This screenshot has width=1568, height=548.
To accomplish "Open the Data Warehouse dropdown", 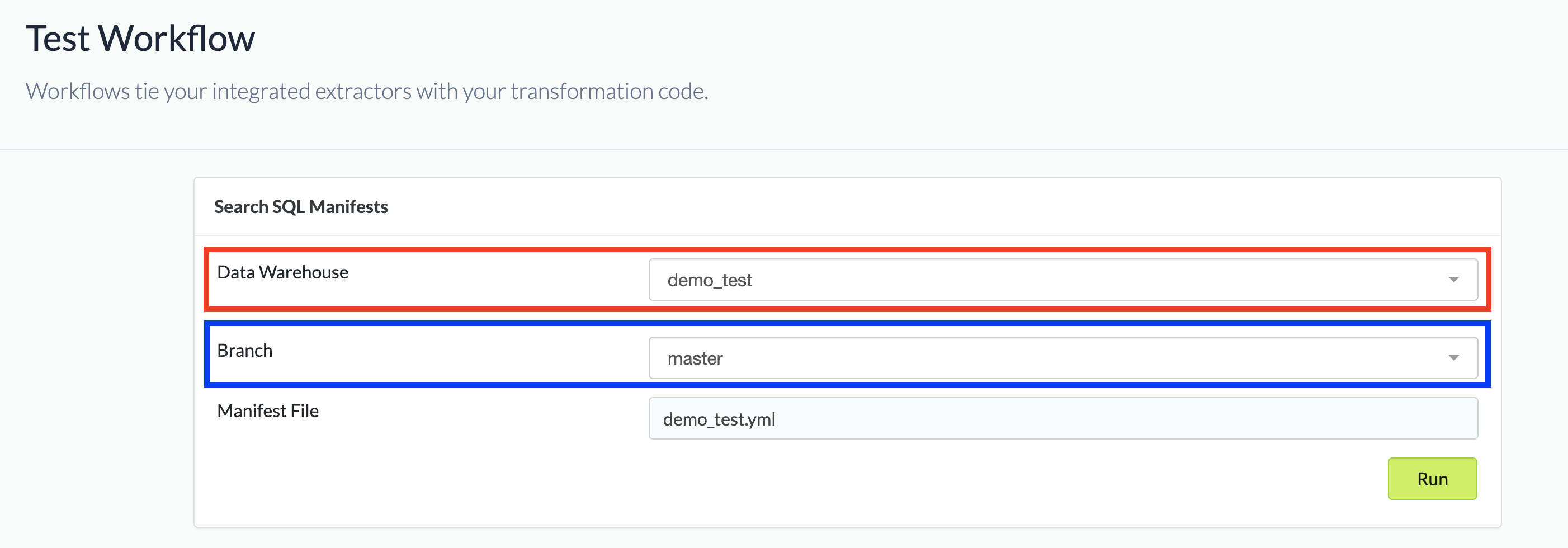I will [x=1062, y=280].
